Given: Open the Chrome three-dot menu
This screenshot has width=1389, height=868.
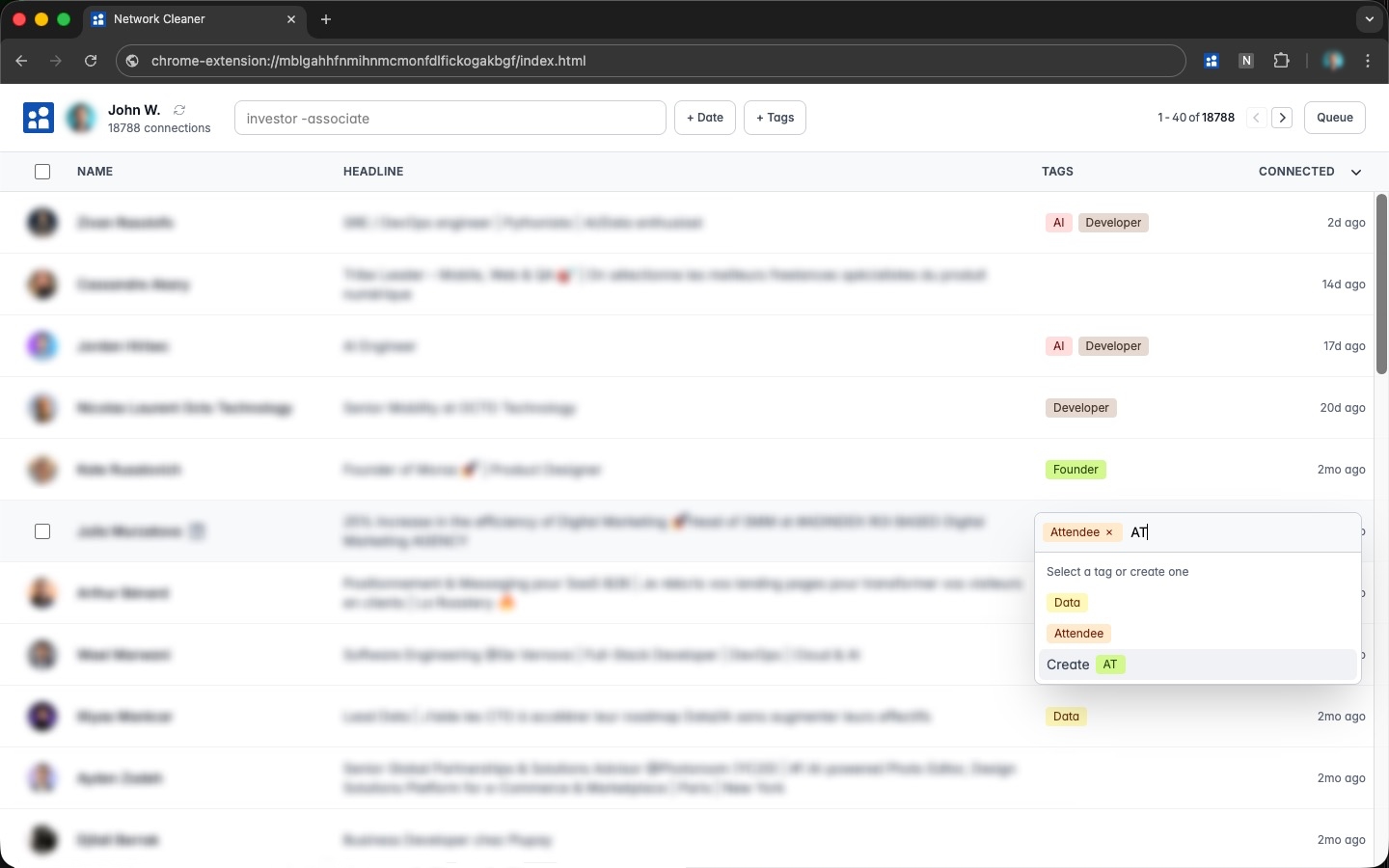Looking at the screenshot, I should 1368,61.
